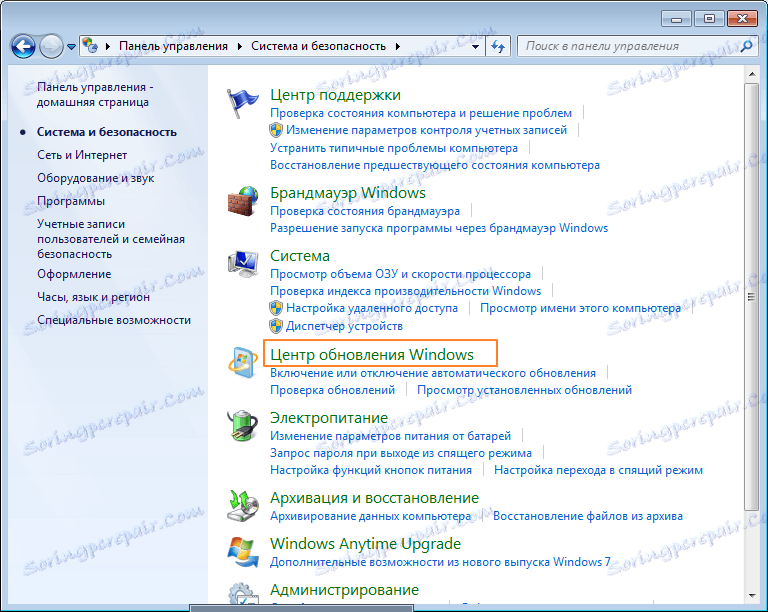Click the shield icon beside 'Диспетчер устройств'
The width and height of the screenshot is (768, 612).
pos(276,326)
